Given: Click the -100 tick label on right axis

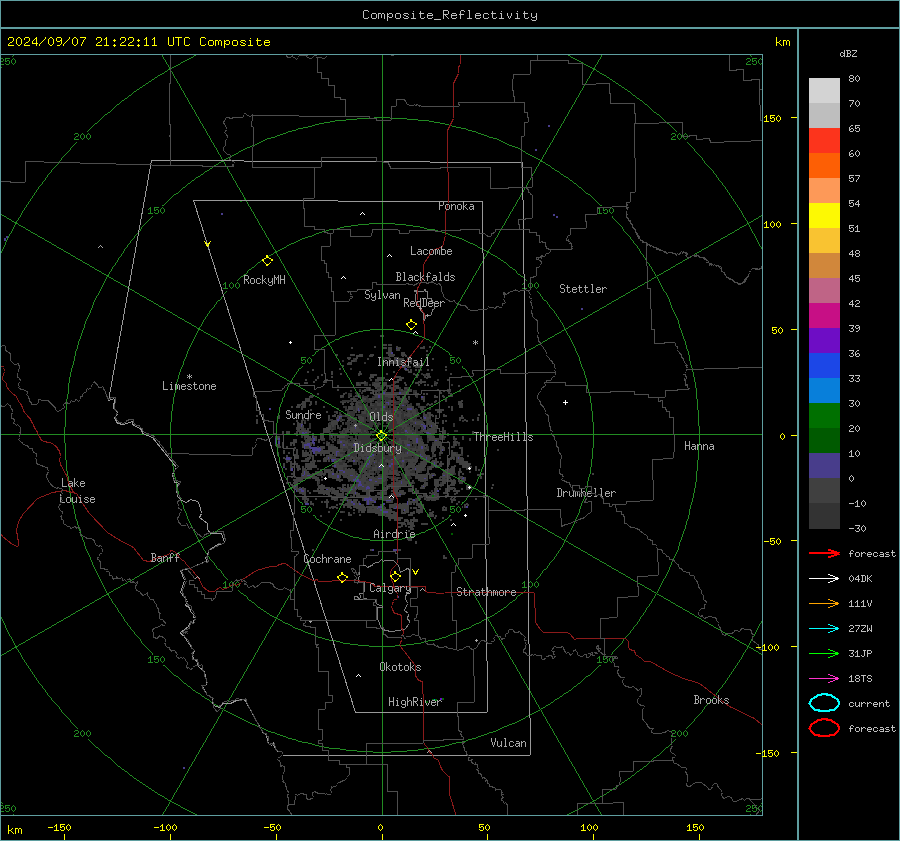Looking at the screenshot, I should click(768, 647).
